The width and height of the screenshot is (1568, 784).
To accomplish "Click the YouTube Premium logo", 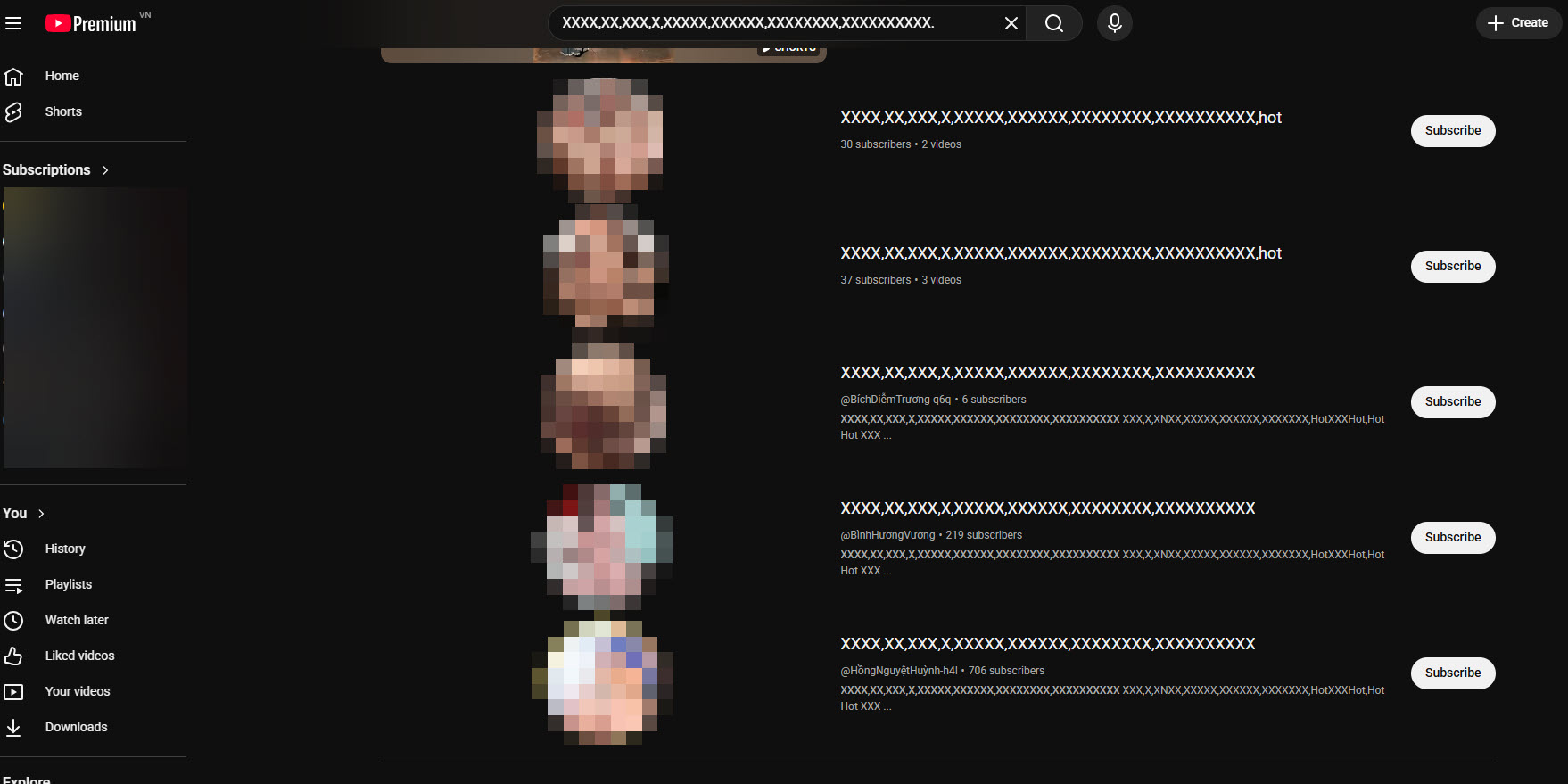I will click(92, 23).
